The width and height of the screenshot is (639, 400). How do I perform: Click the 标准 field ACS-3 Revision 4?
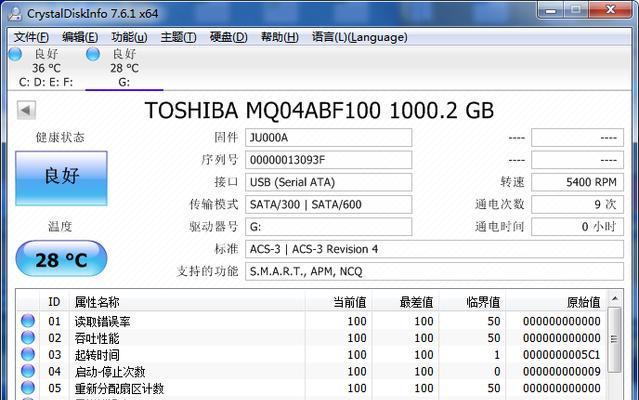click(x=434, y=249)
